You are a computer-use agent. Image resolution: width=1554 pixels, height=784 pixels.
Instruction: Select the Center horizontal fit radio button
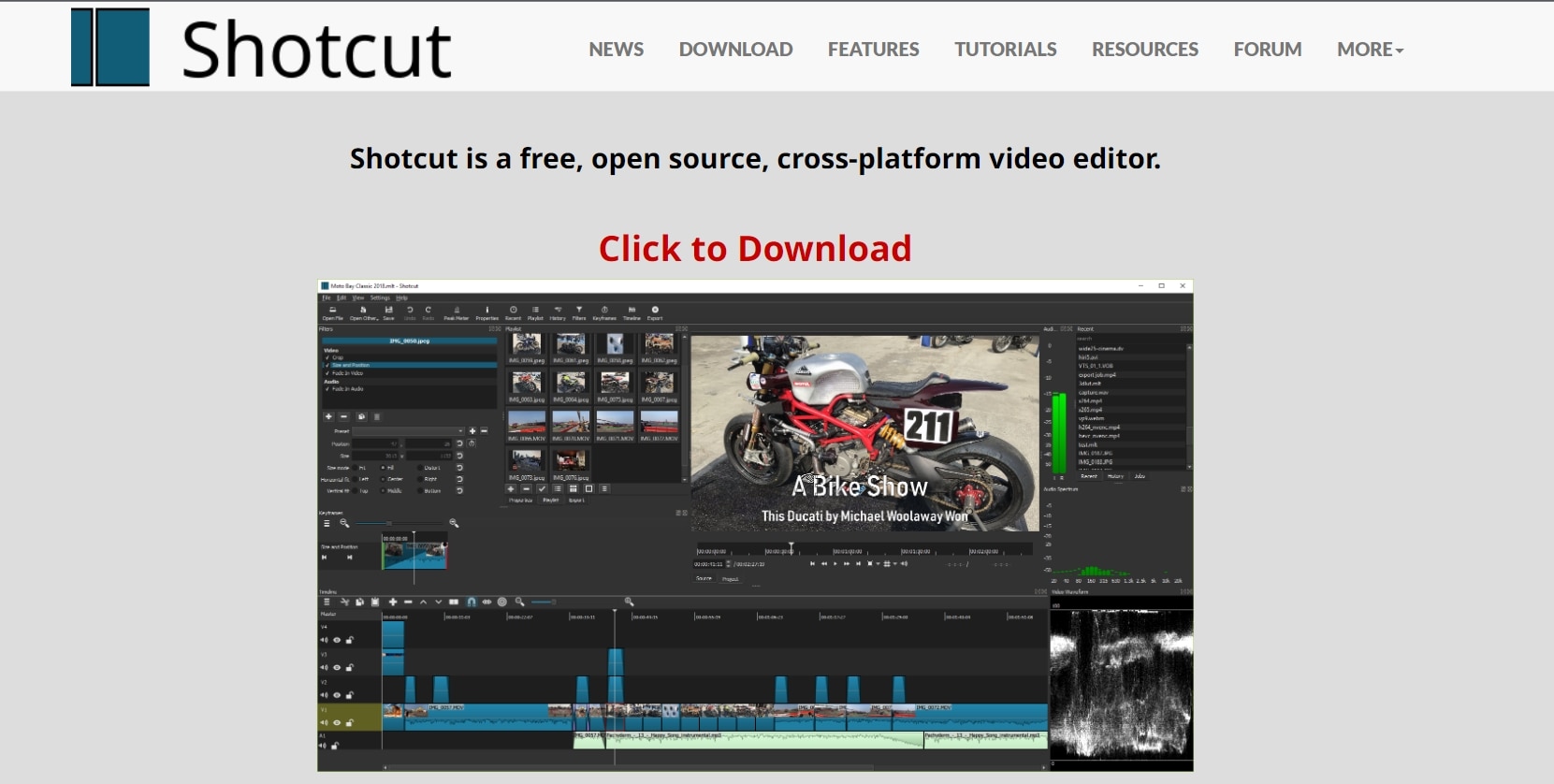(x=384, y=479)
